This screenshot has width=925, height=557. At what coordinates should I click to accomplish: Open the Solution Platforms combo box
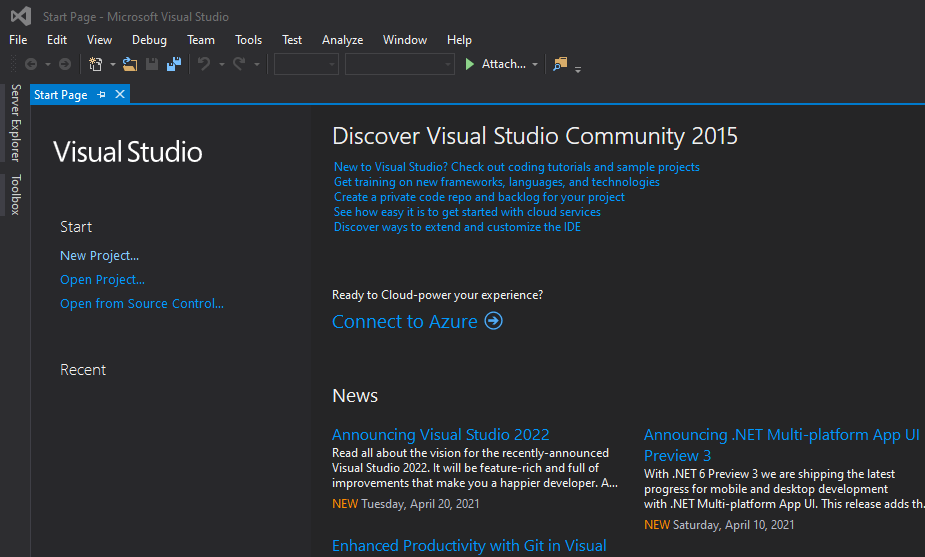(399, 64)
